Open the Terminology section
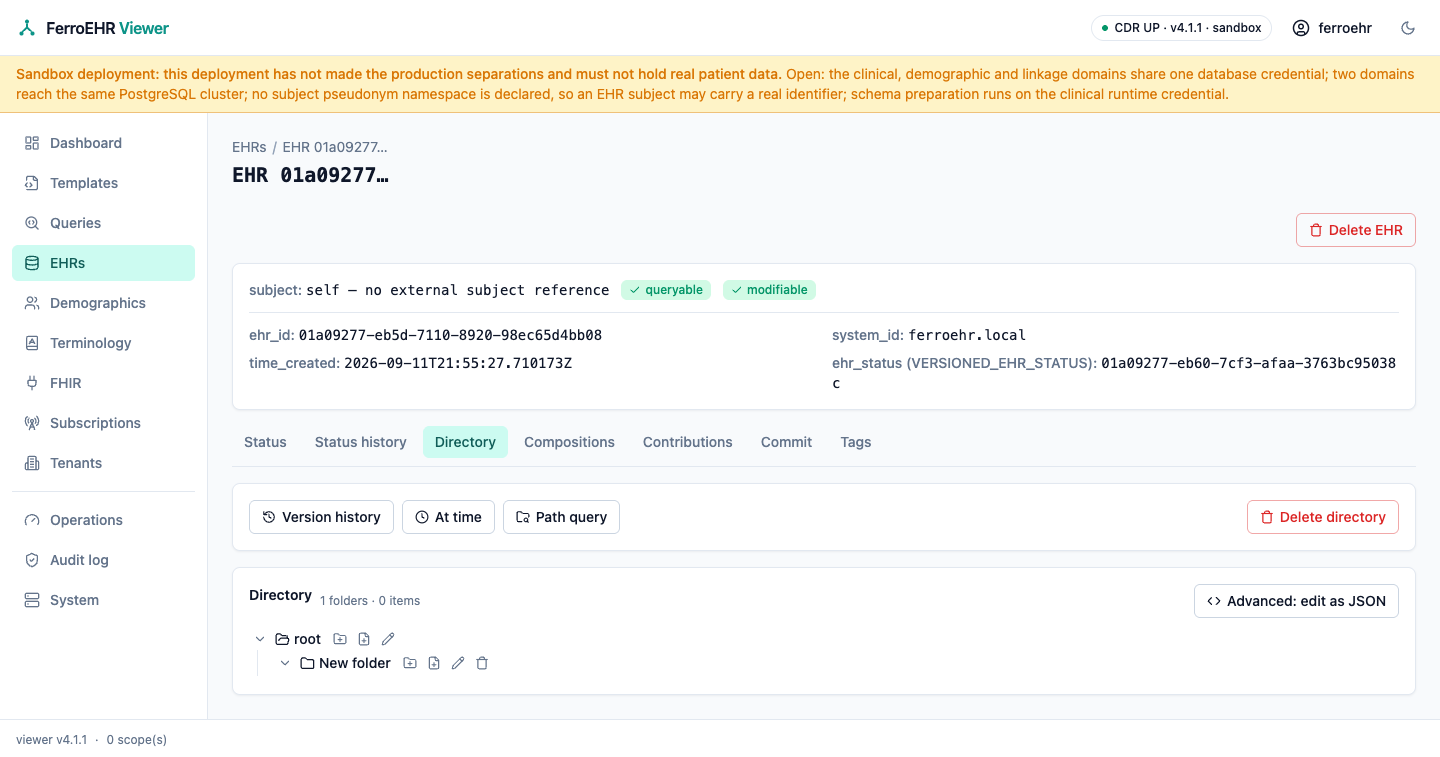Viewport: 1440px width, 757px height. point(103,343)
